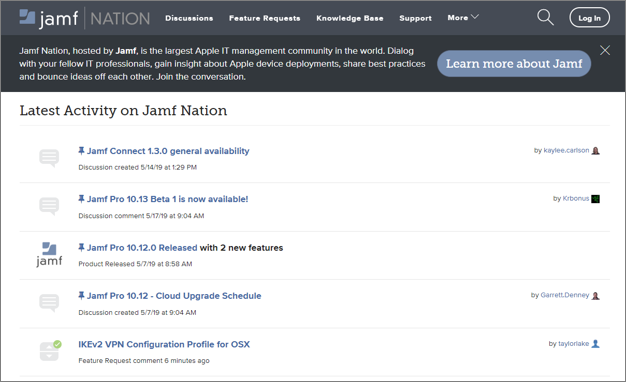The height and width of the screenshot is (382, 626).
Task: Click 'Feature Request comment 6 minutes ago' text
Action: pos(144,360)
